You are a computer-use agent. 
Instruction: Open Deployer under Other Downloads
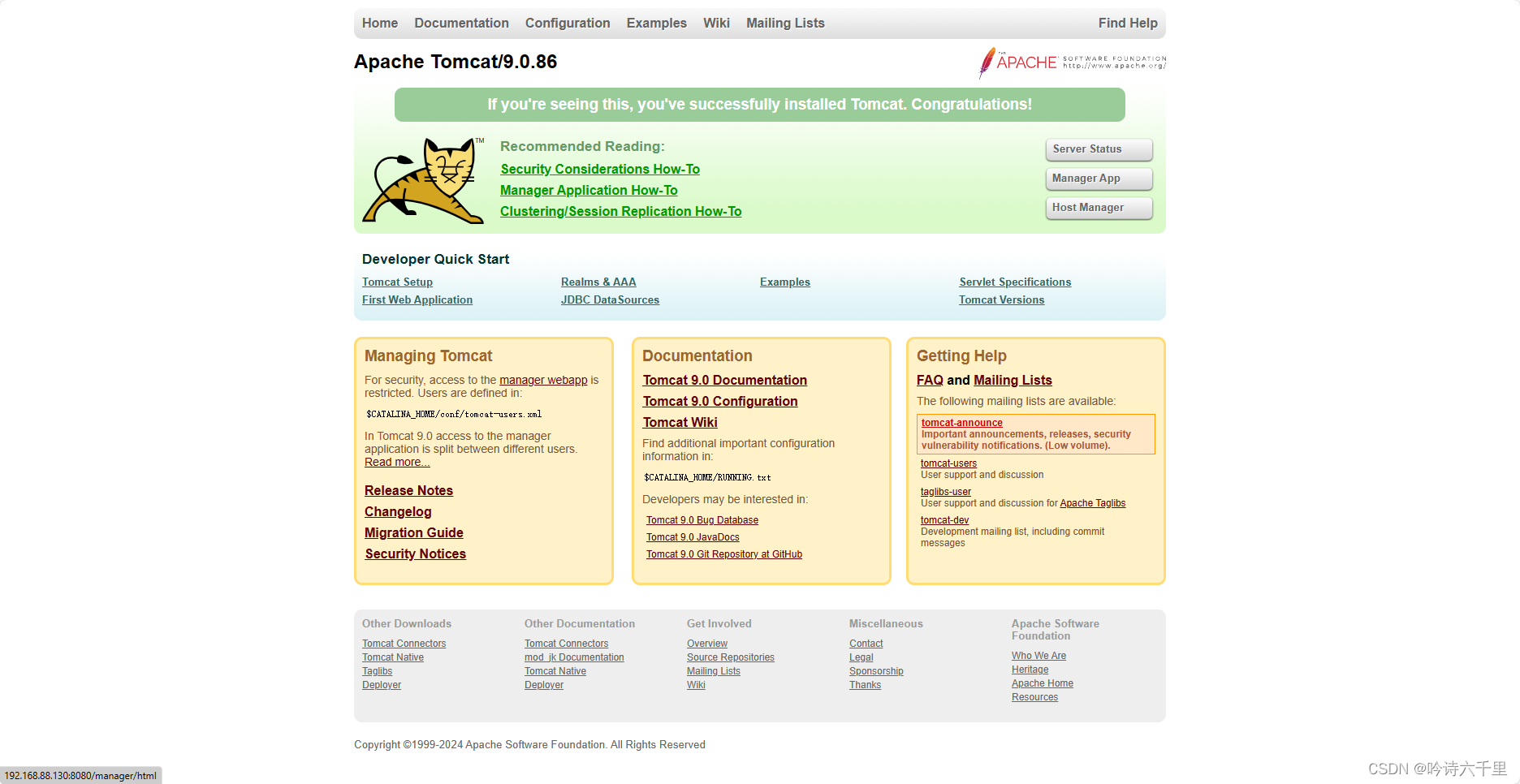coord(382,685)
